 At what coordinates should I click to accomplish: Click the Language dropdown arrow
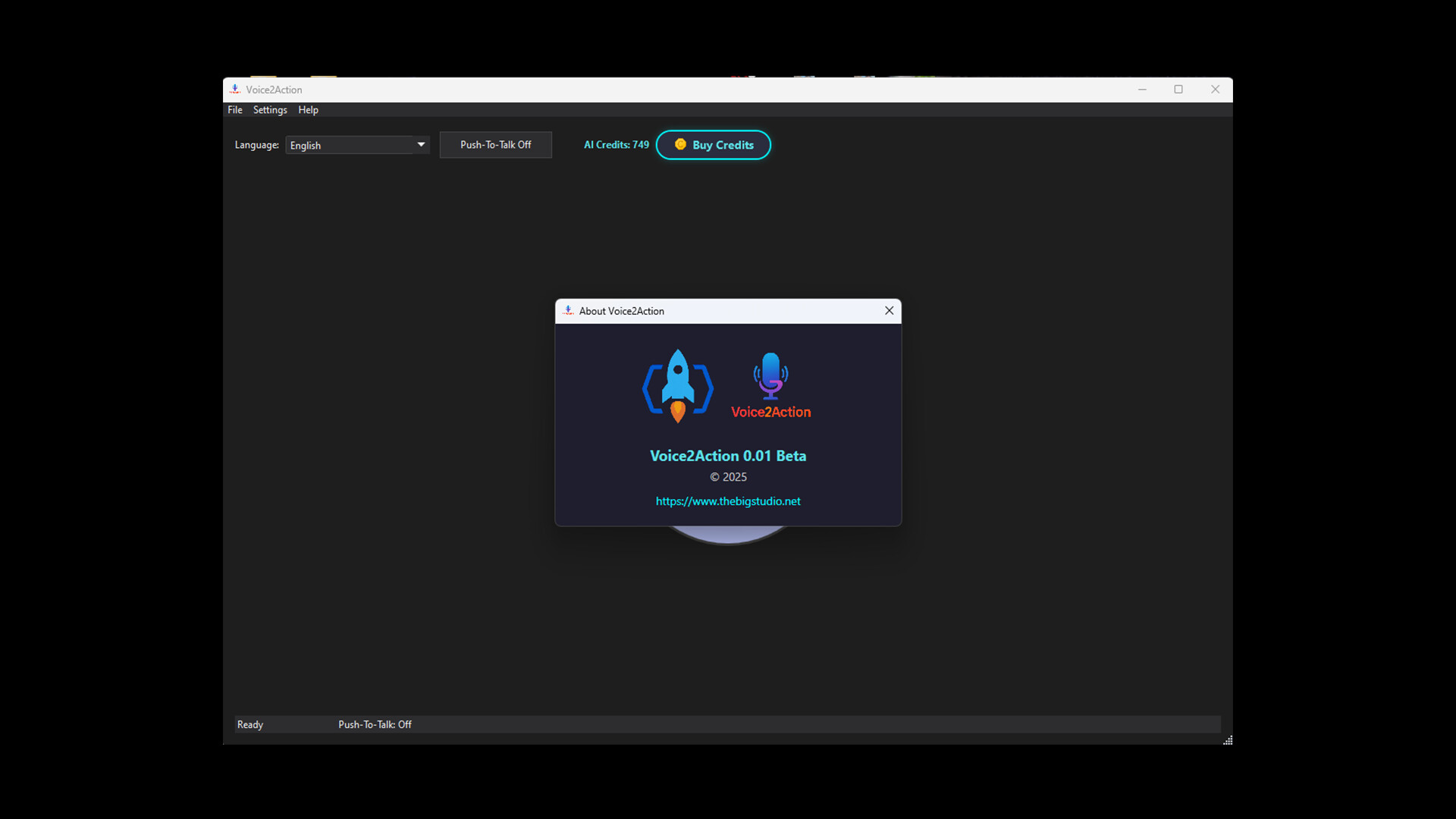point(420,145)
